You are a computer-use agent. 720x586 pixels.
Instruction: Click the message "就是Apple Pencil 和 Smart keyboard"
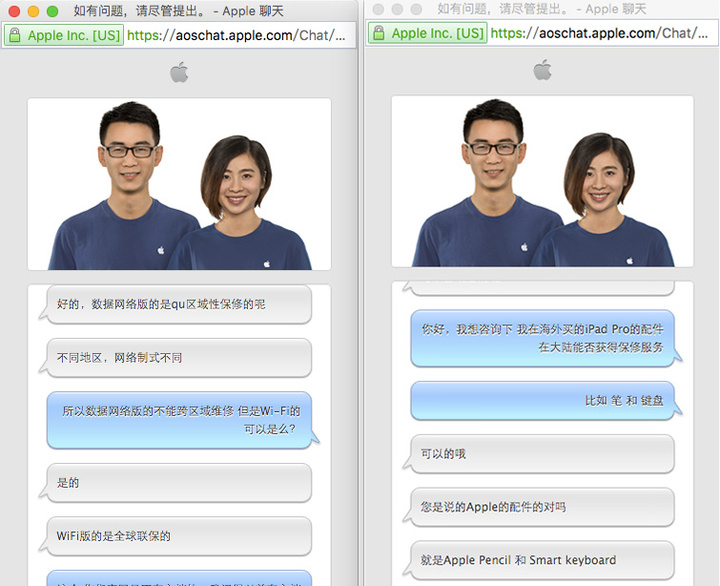pyautogui.click(x=542, y=560)
